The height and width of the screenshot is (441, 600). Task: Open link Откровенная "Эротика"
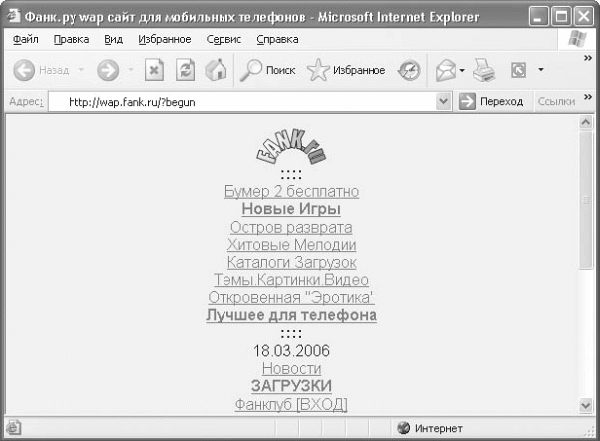pos(291,297)
